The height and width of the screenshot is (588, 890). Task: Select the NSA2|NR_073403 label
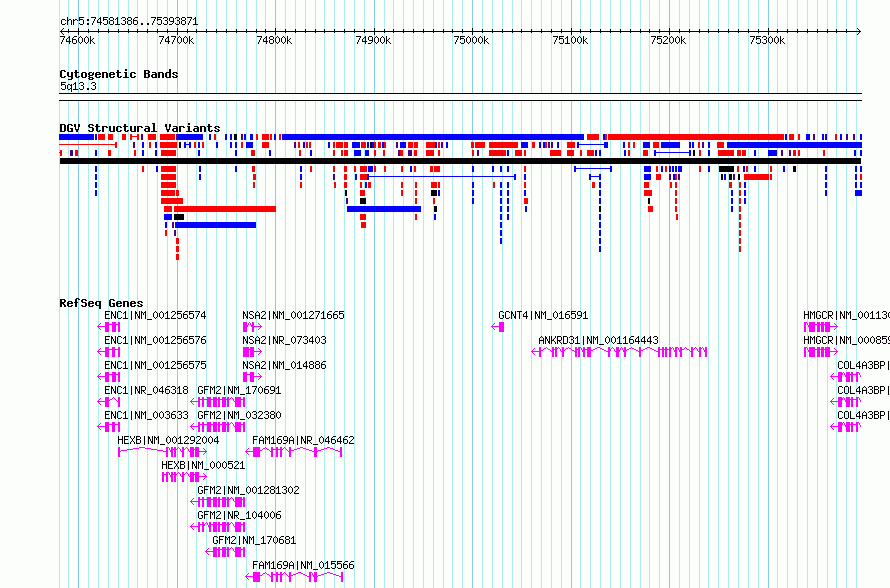284,340
